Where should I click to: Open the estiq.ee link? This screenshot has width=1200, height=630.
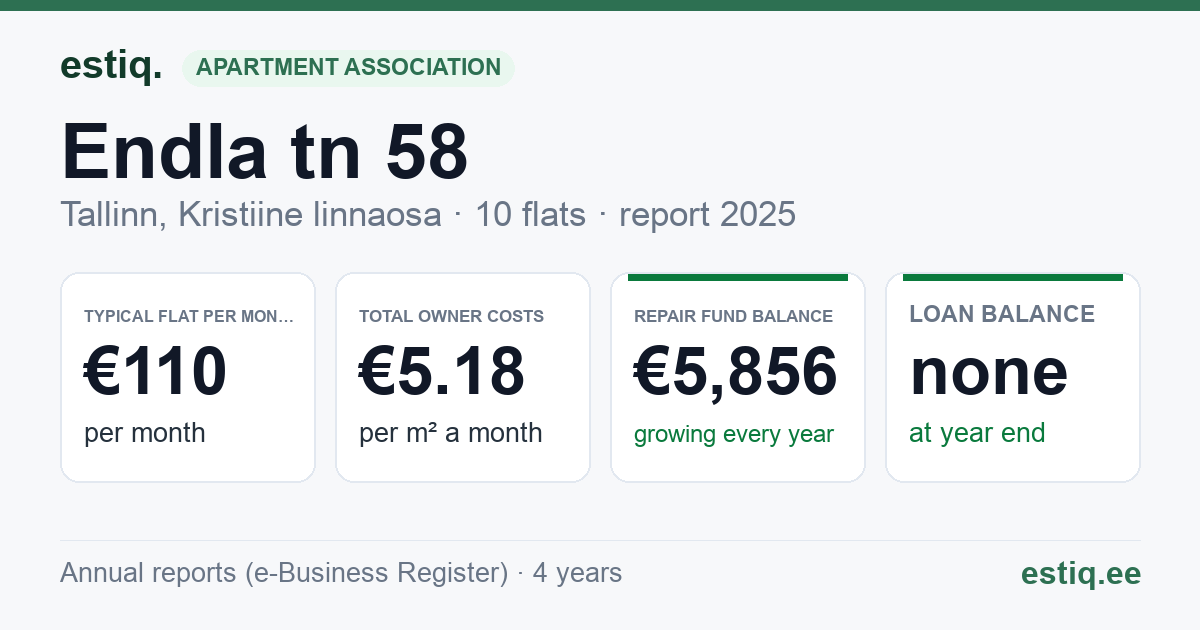pyautogui.click(x=1080, y=573)
